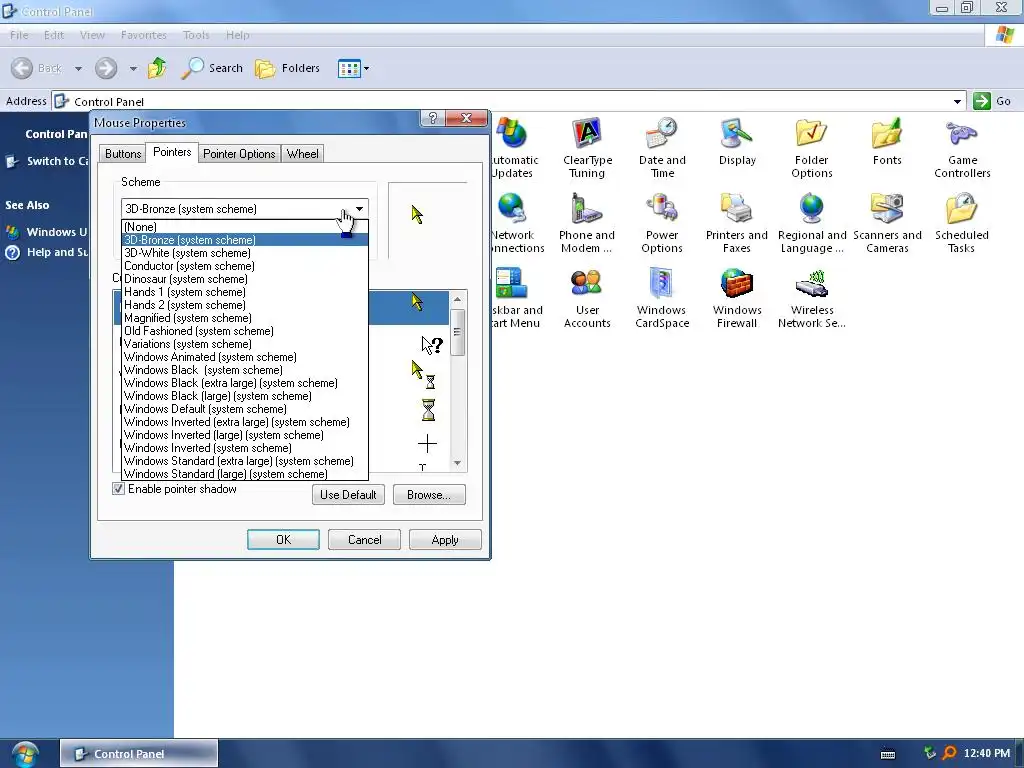Image resolution: width=1024 pixels, height=768 pixels.
Task: Choose Windows Standard (extra large) scheme
Action: [245, 461]
